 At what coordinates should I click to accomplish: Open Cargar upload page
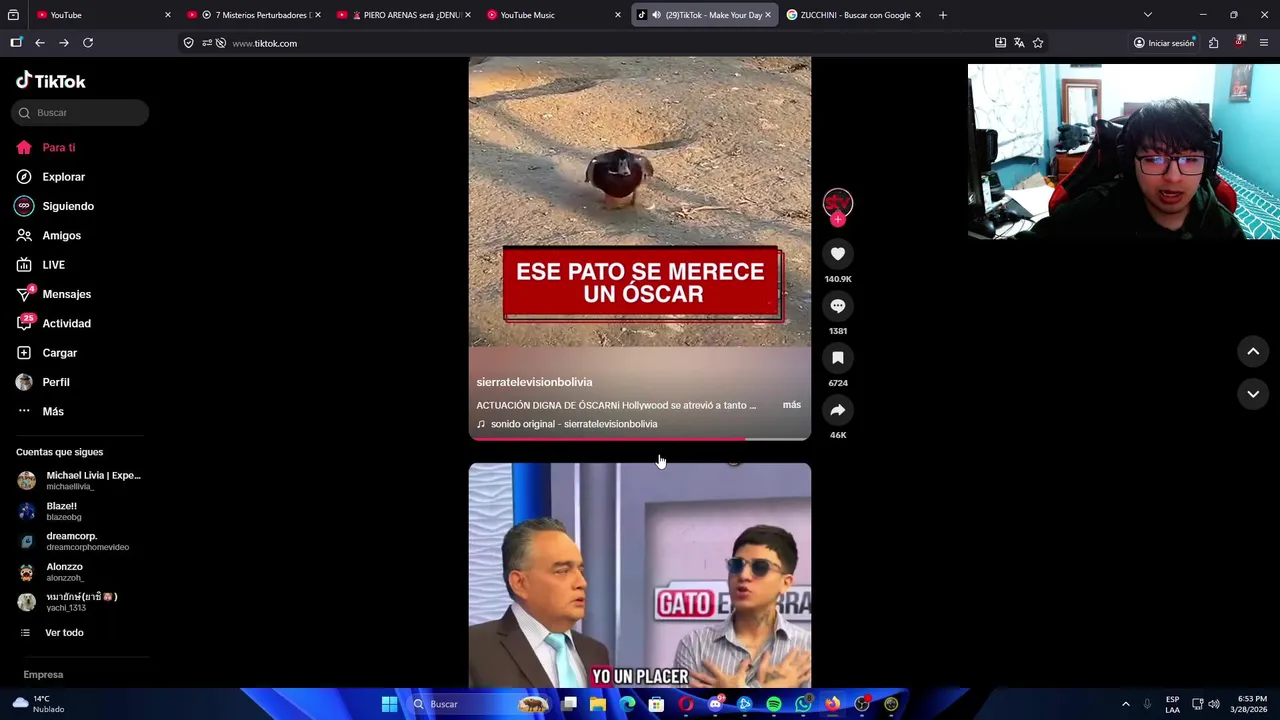46,353
